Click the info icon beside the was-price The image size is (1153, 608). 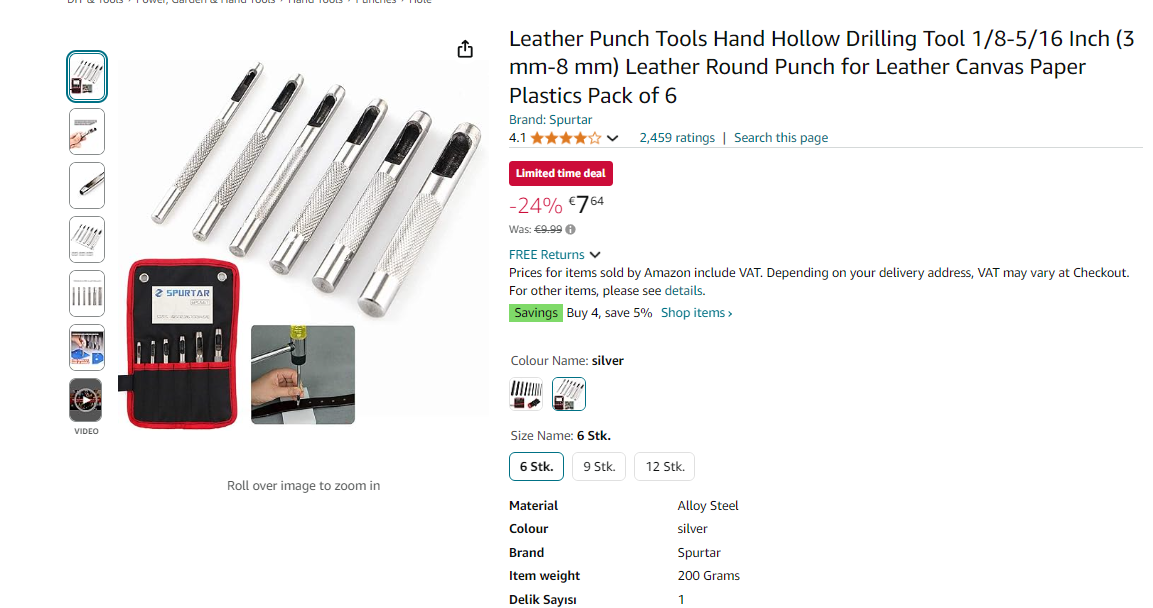click(x=571, y=229)
